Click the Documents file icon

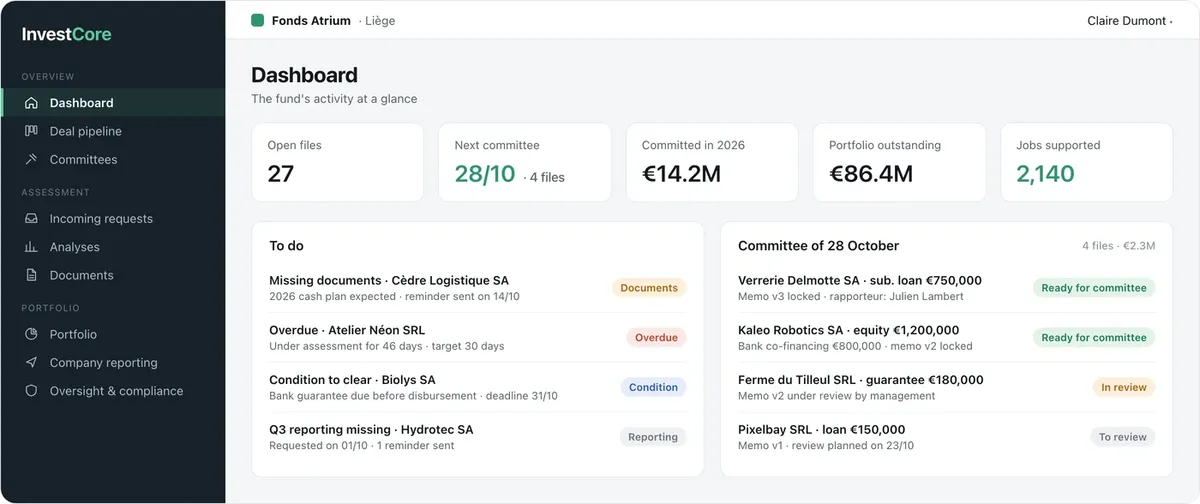click(31, 275)
